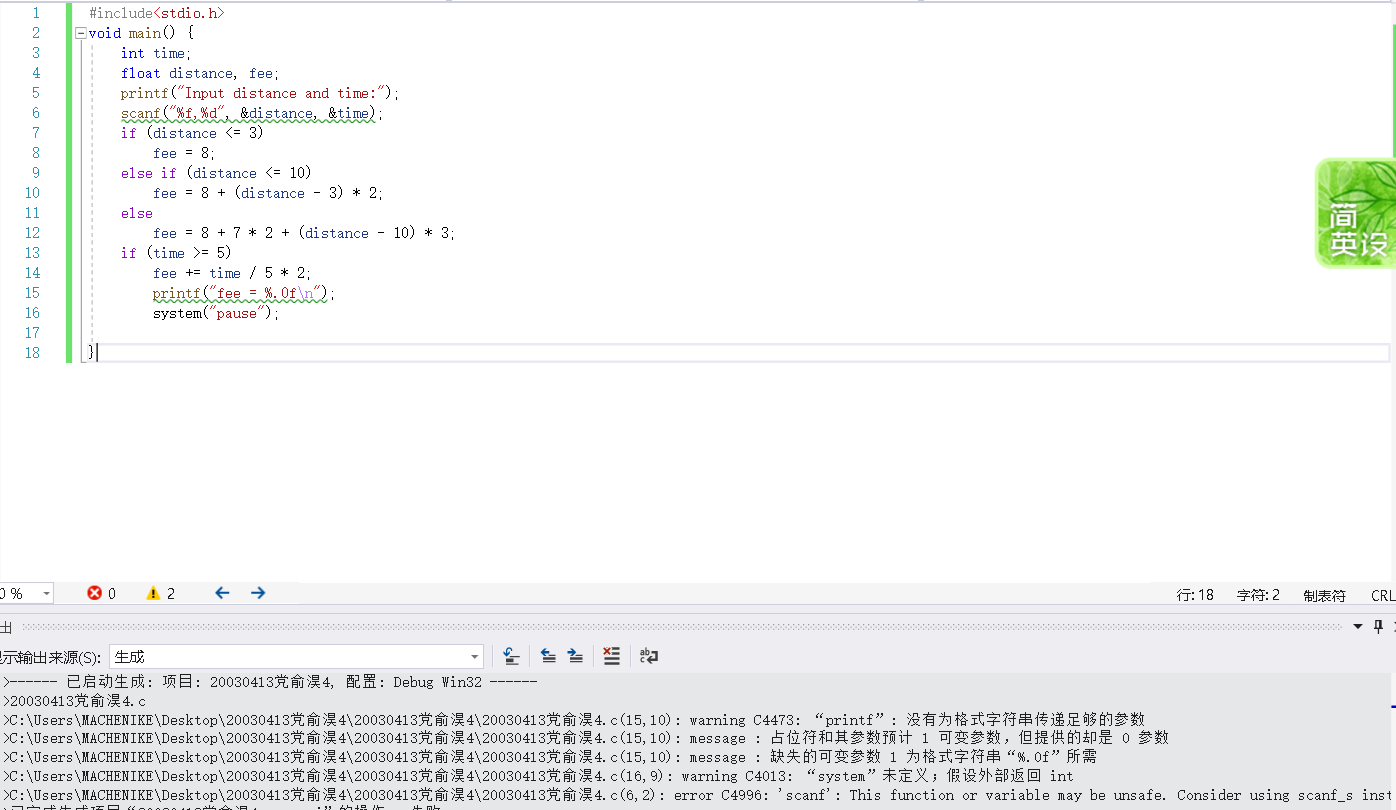Click the 已启动生成 build started output line
The width and height of the screenshot is (1396, 810).
[270, 682]
